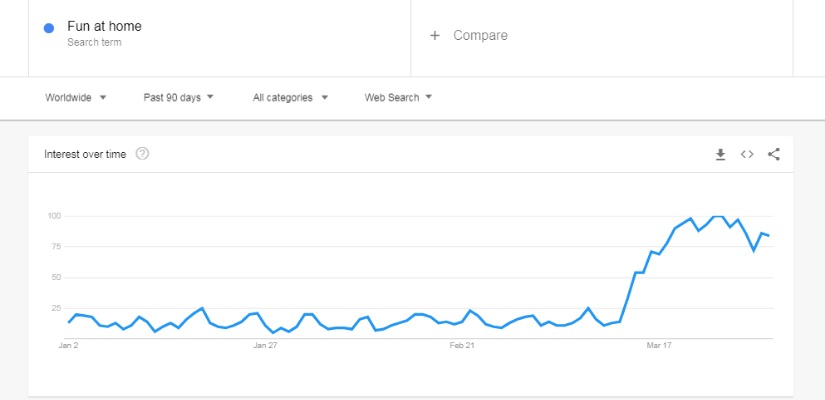The width and height of the screenshot is (825, 400).
Task: Download the interest over time chart data
Action: pos(720,154)
